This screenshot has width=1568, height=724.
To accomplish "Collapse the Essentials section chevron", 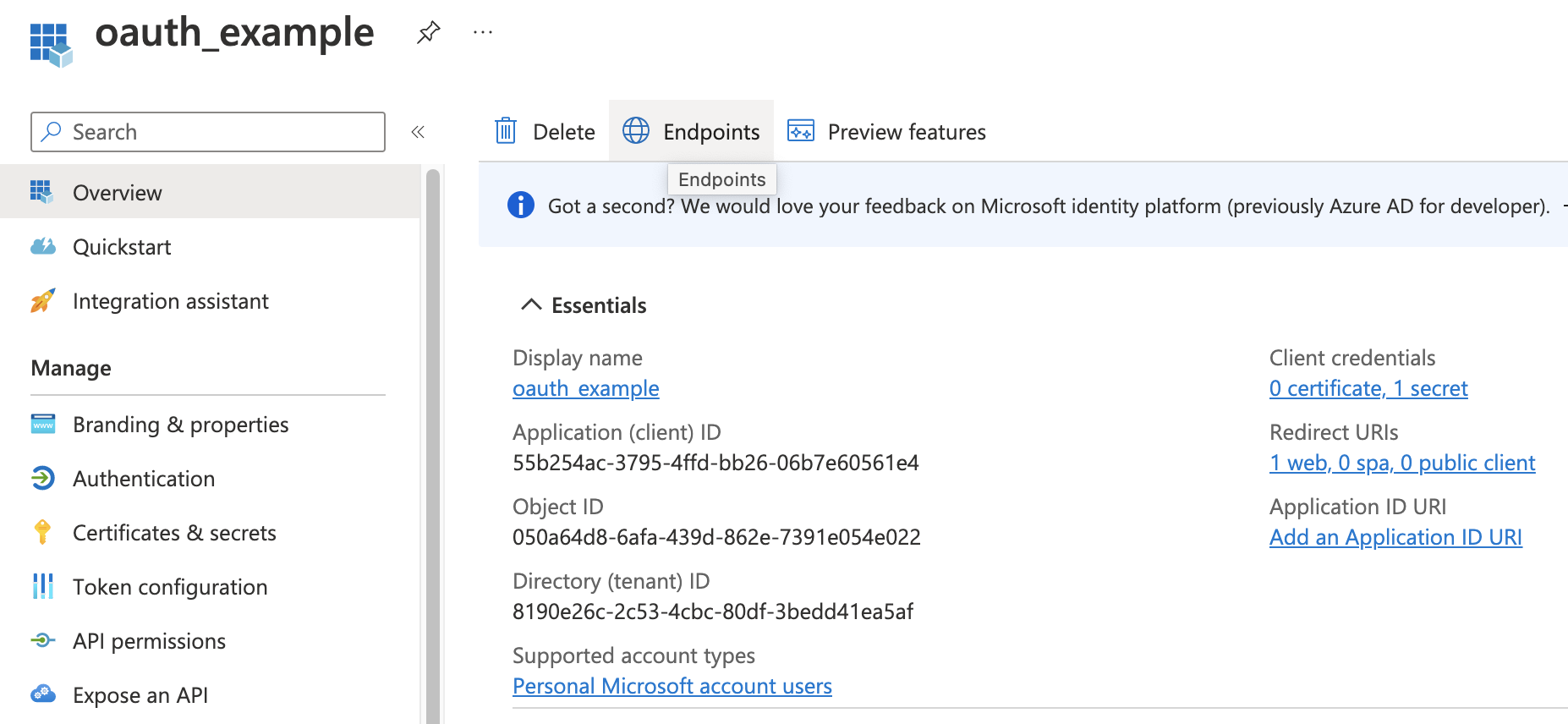I will (531, 304).
